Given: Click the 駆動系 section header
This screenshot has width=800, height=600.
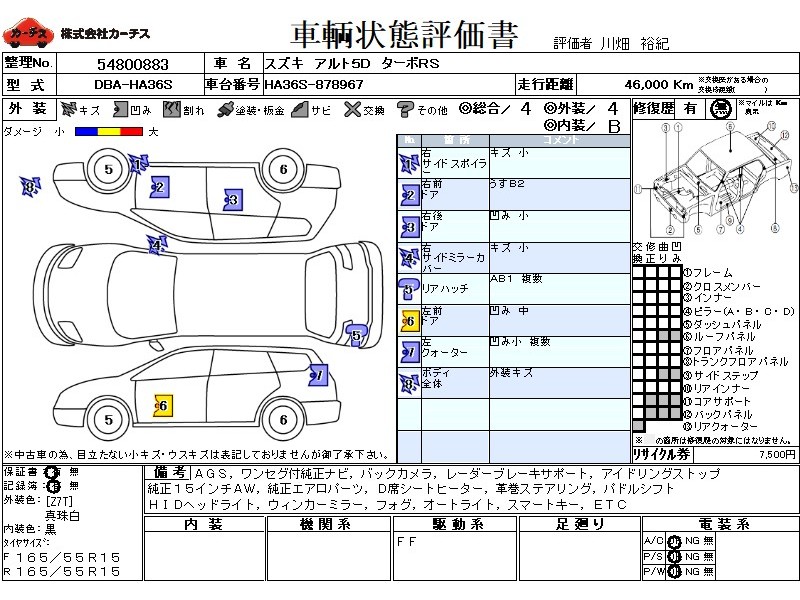Looking at the screenshot, I should coord(455,524).
